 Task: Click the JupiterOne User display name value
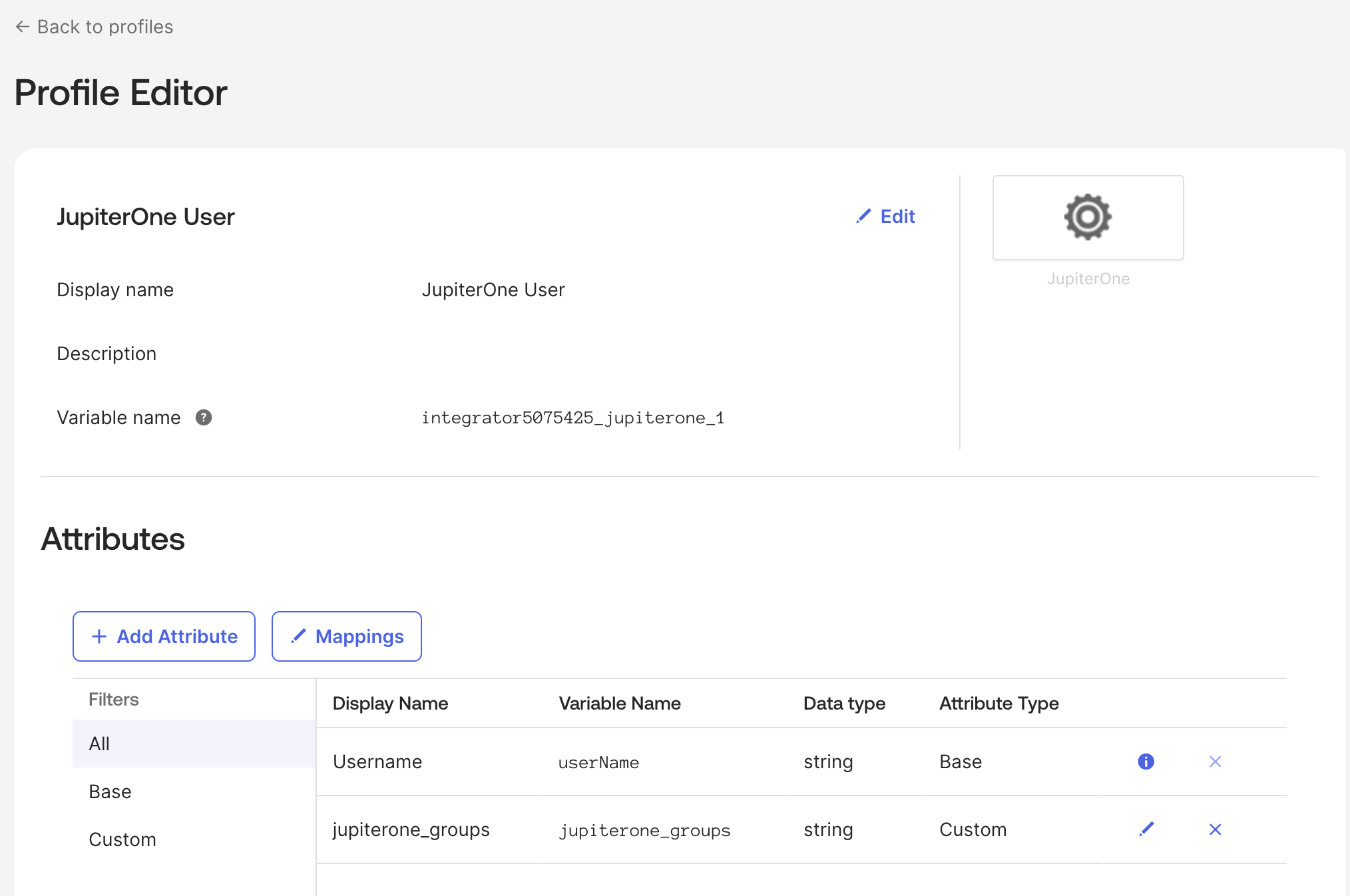click(493, 290)
